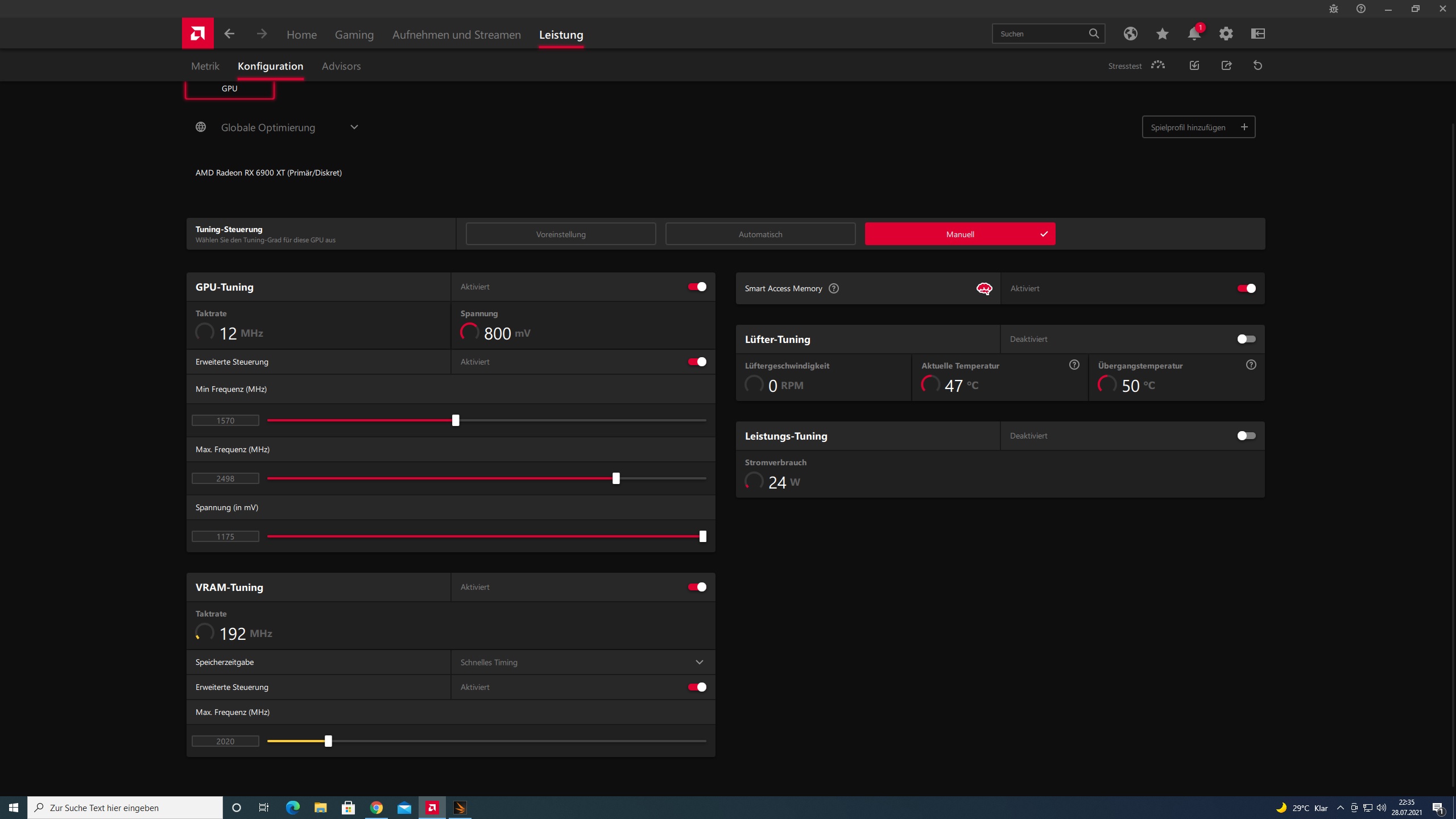Toggle the sidebar panel layout icon
Viewport: 1456px width, 819px height.
1258,34
